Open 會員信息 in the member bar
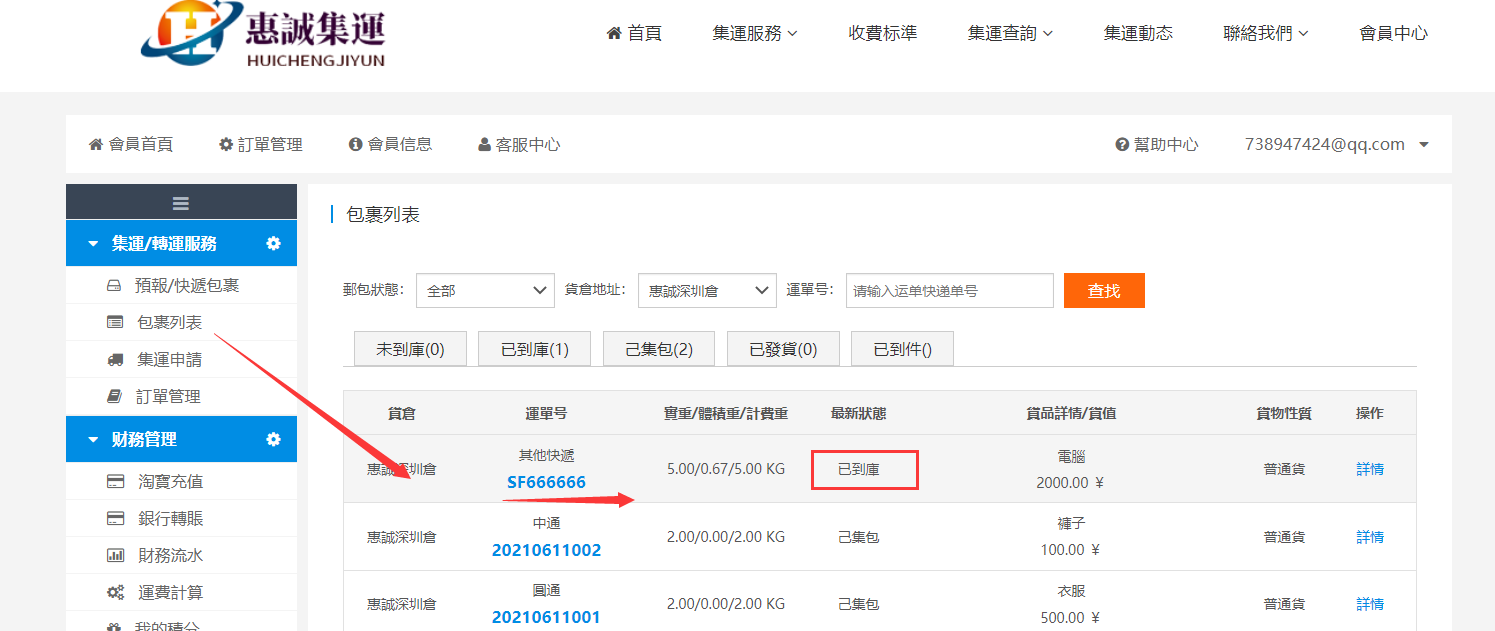 point(390,144)
